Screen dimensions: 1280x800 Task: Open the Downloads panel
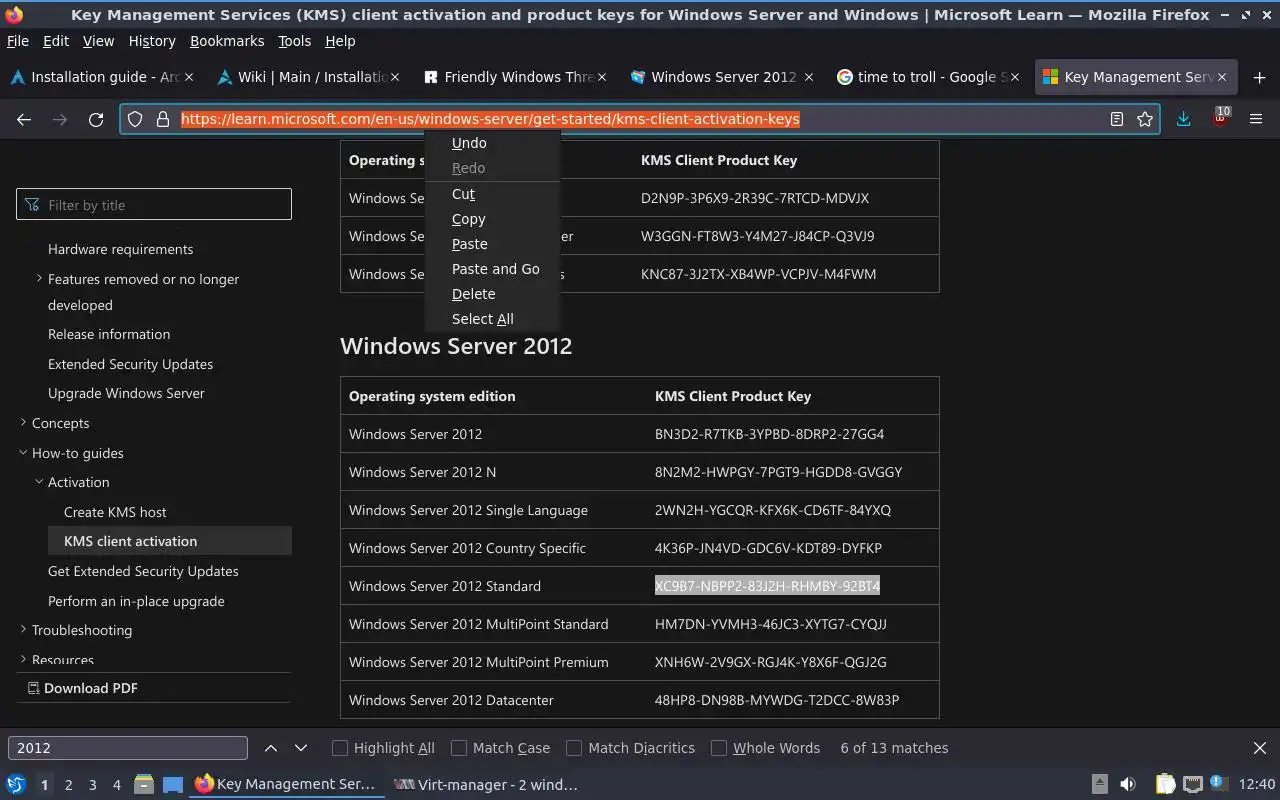(x=1183, y=119)
